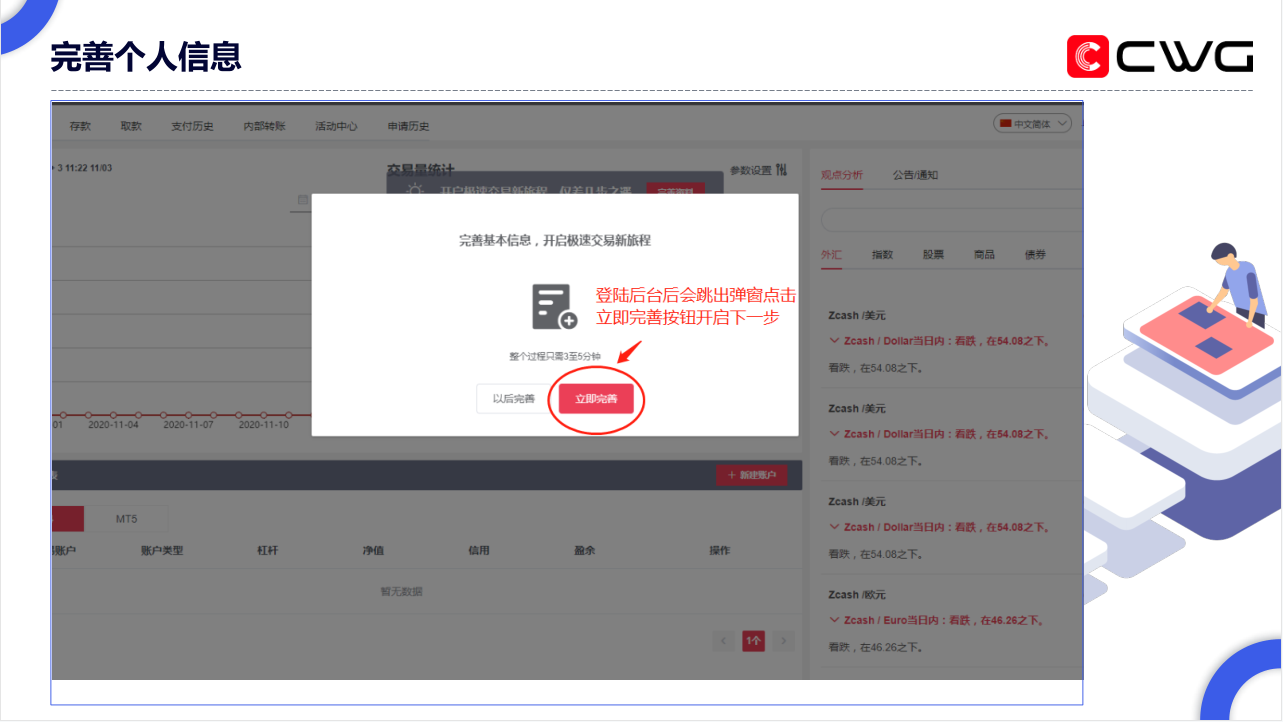This screenshot has width=1283, height=722.
Task: Open 申请历史 in the top navigation
Action: [408, 126]
